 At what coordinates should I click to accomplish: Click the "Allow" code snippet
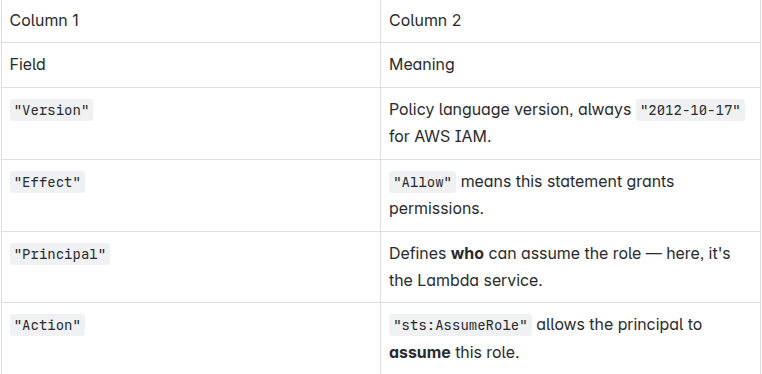422,182
